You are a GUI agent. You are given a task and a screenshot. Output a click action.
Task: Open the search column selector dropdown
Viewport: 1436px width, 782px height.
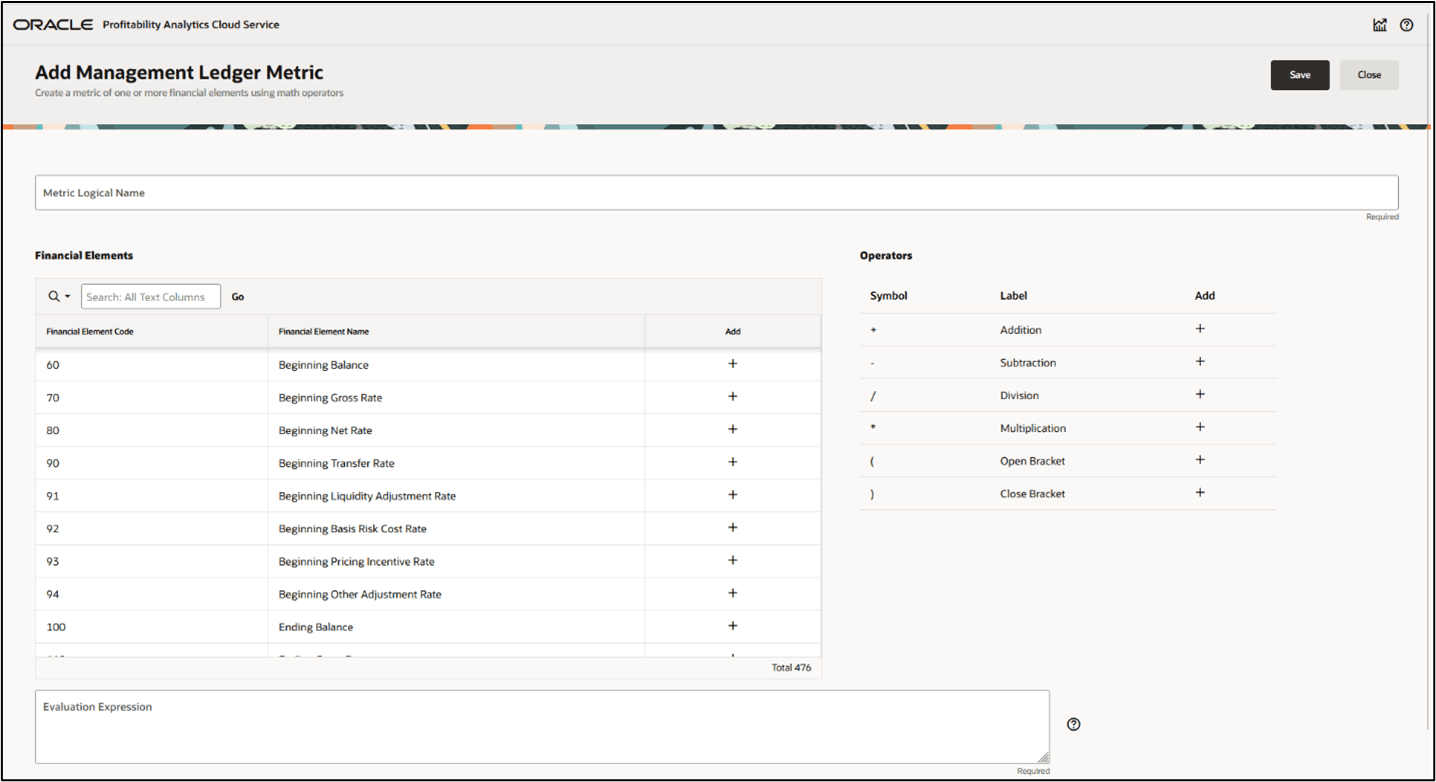pos(57,296)
